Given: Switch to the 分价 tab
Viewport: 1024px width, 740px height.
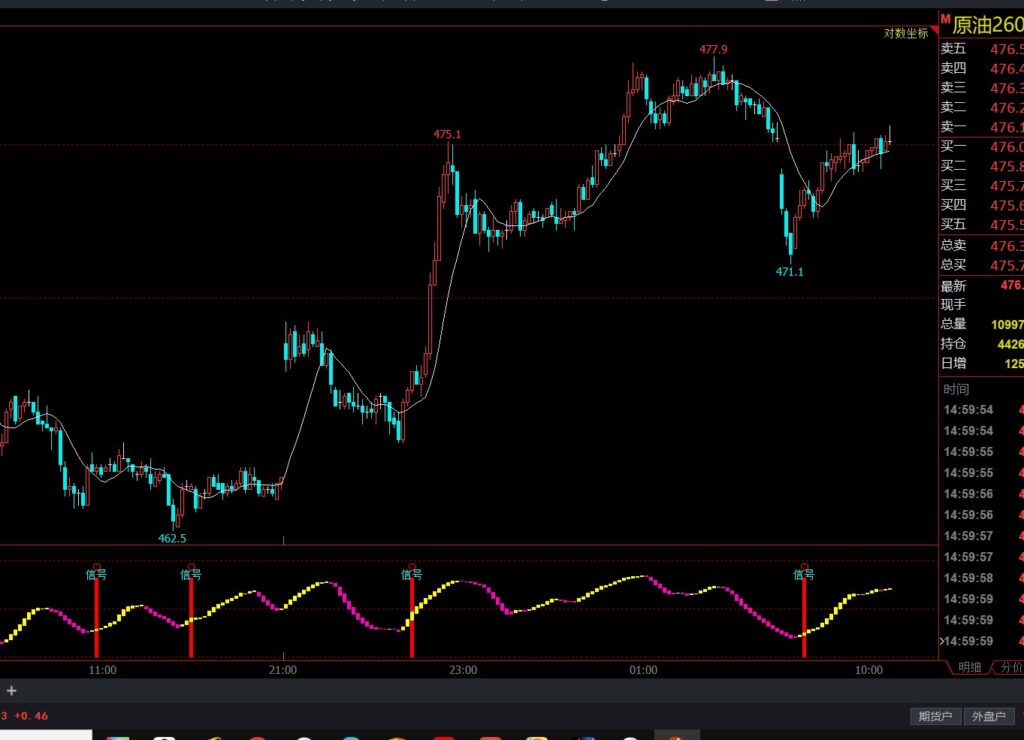Looking at the screenshot, I should [x=1010, y=667].
